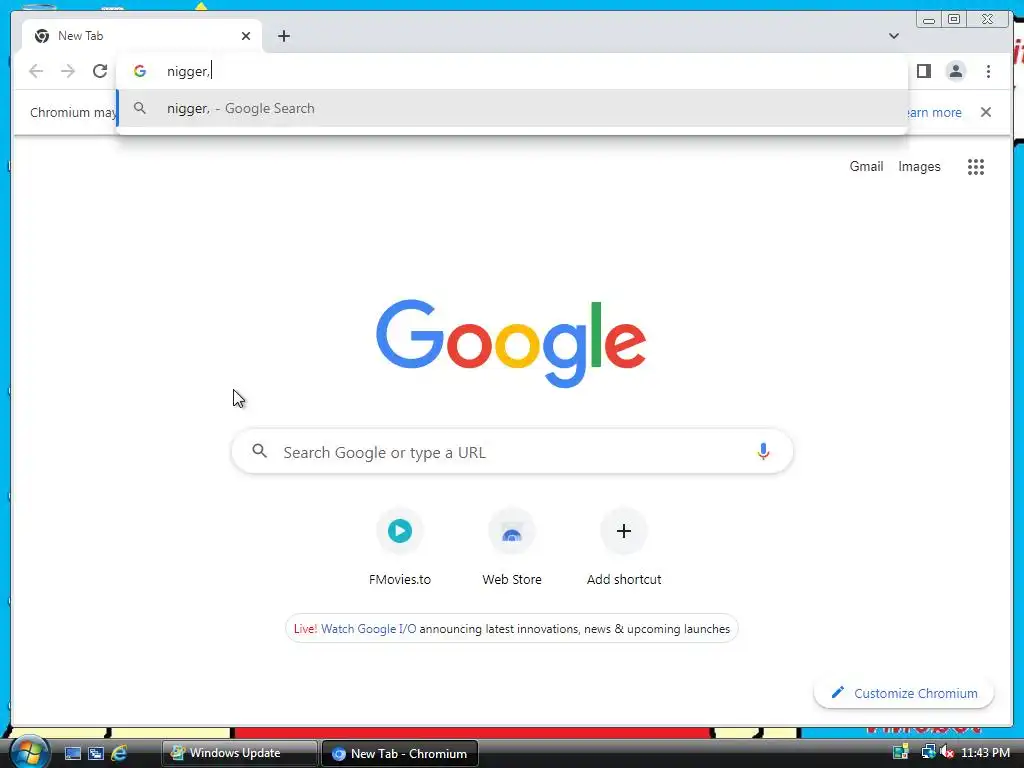The width and height of the screenshot is (1024, 768).
Task: Switch between windows quick launch icon
Action: [95, 754]
